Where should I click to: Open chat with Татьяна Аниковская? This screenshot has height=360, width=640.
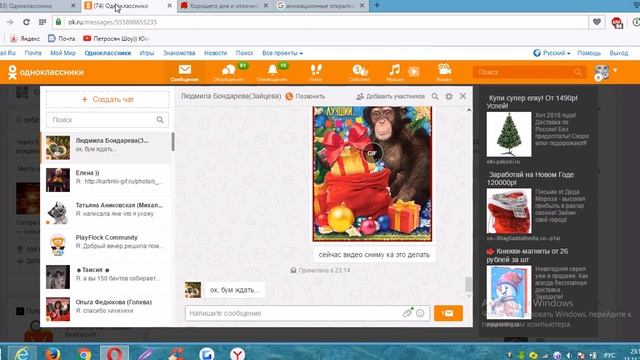(106, 212)
